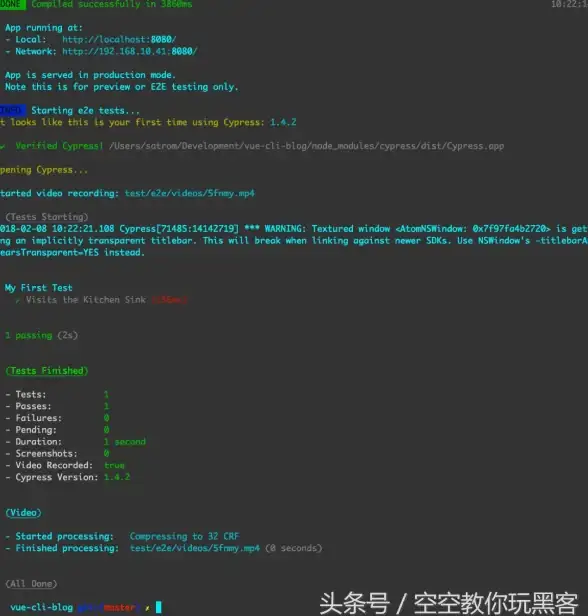This screenshot has height=616, width=588.
Task: Click the terminal cursor at the prompt
Action: tap(159, 607)
